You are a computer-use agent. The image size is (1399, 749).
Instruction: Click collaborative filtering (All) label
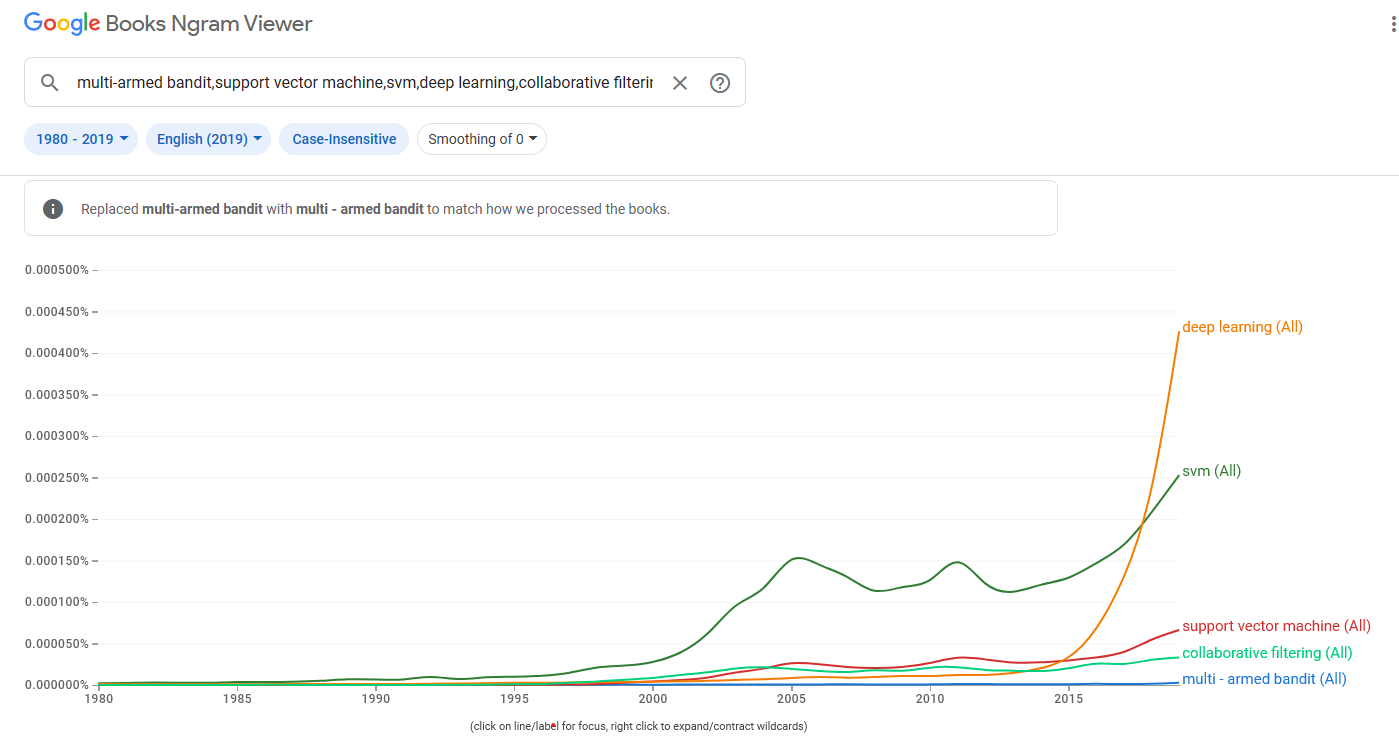click(1267, 653)
